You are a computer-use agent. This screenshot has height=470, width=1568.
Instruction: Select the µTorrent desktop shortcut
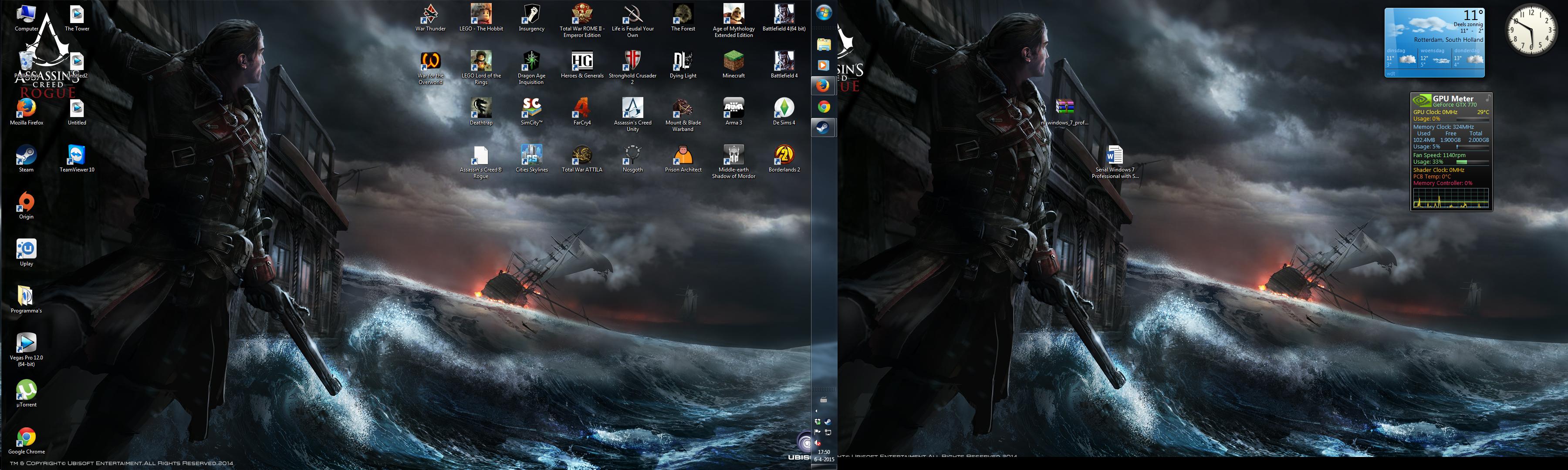26,393
